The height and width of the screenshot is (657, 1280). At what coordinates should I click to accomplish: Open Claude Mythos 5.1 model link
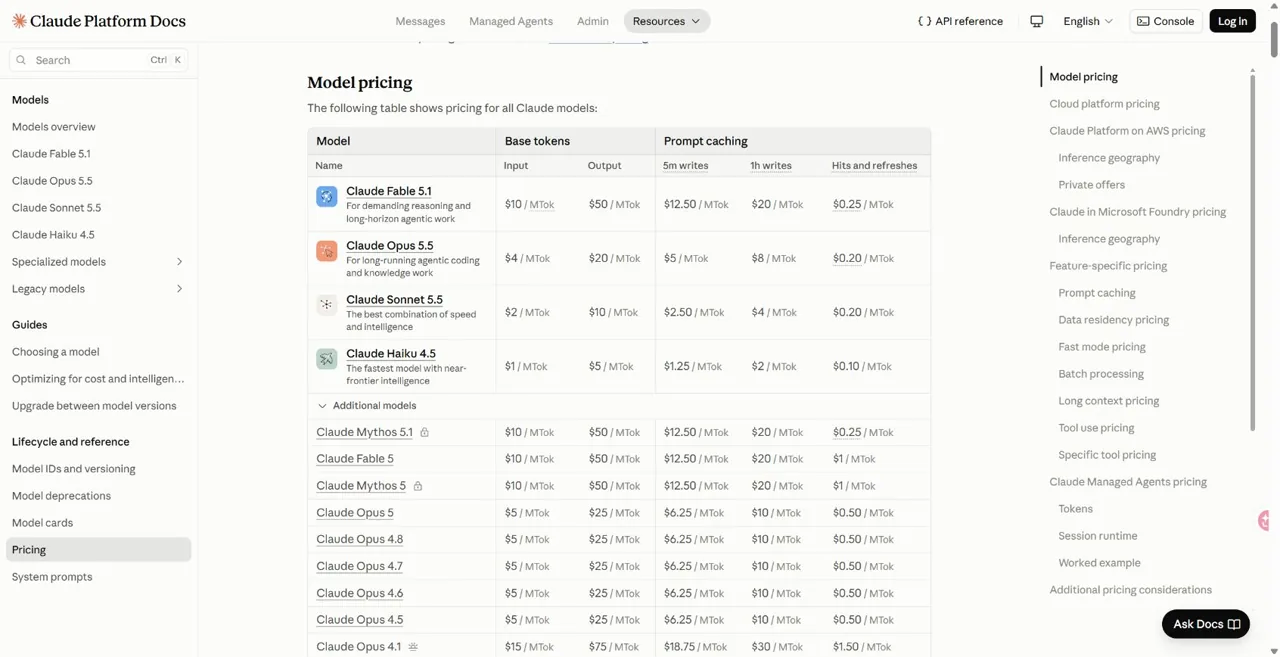[x=364, y=432]
